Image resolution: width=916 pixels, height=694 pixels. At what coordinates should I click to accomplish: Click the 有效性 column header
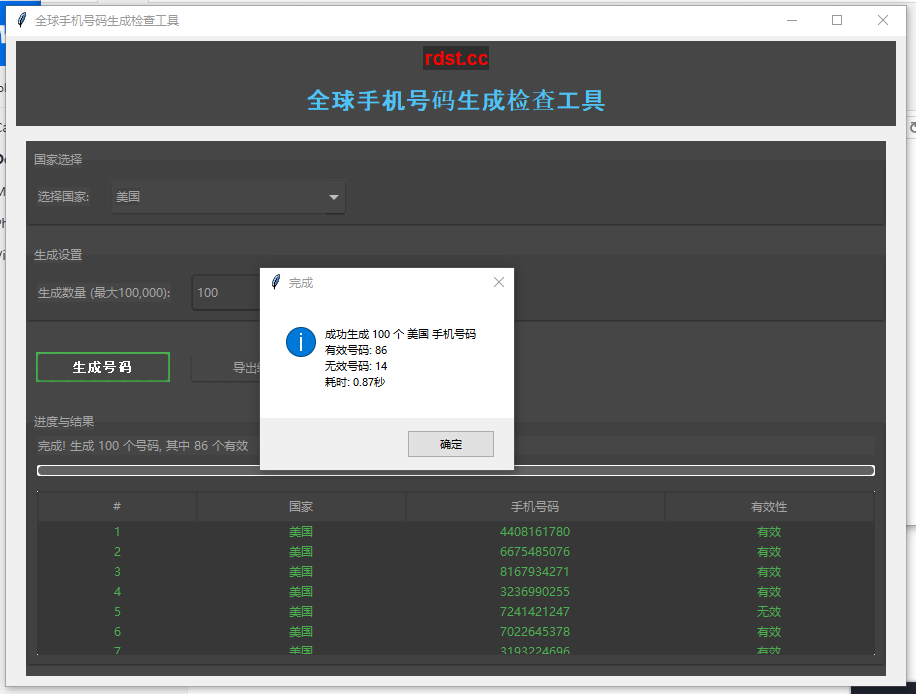pos(769,507)
